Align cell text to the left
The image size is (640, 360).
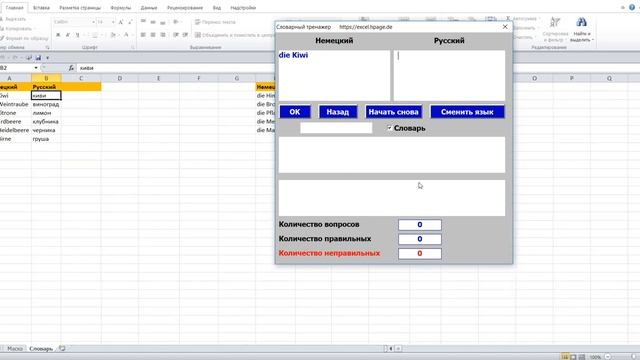[x=143, y=35]
